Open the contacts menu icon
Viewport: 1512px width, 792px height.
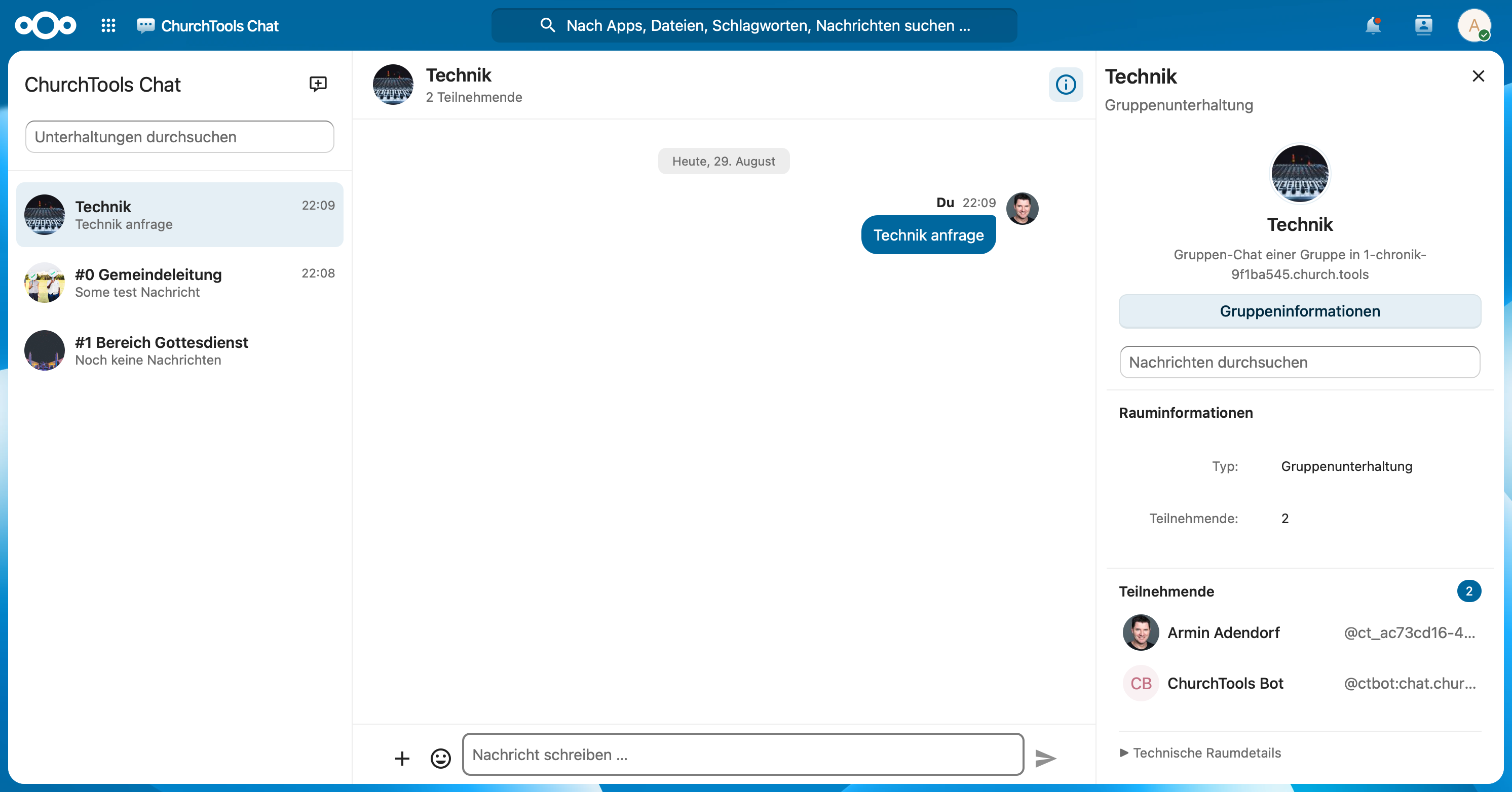click(1423, 25)
